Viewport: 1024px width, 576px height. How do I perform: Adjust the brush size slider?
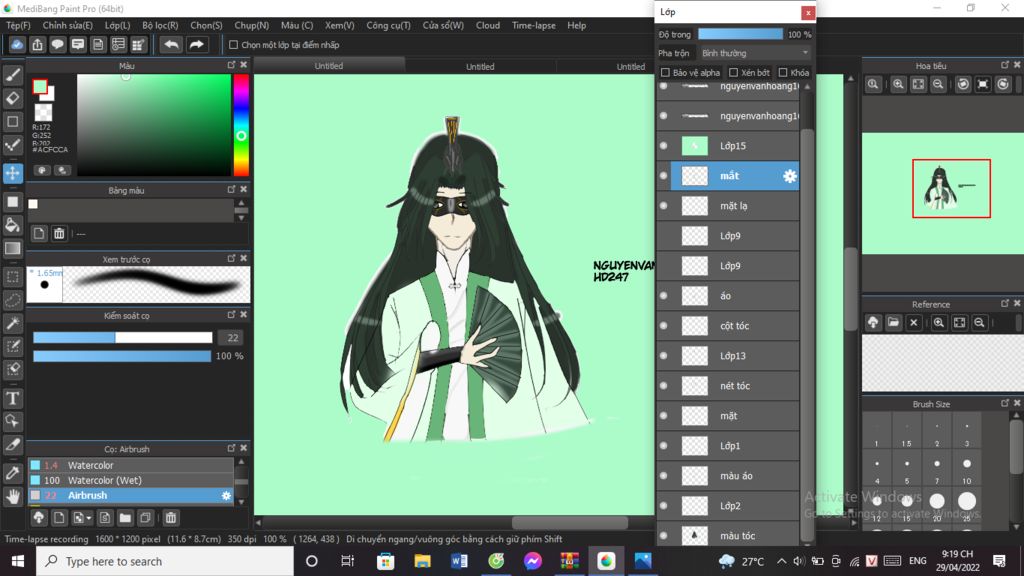(x=123, y=338)
